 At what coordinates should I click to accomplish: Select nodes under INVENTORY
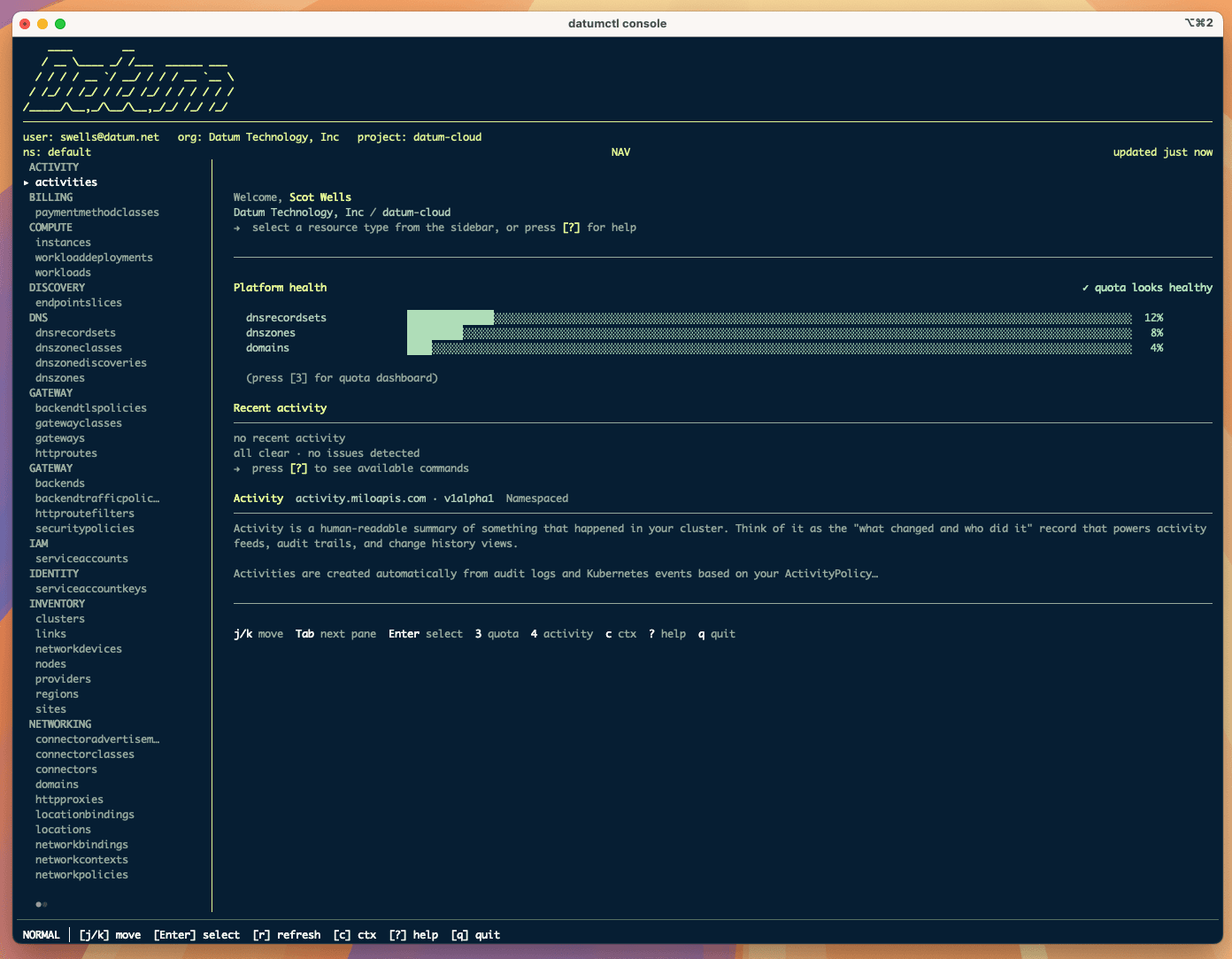click(x=50, y=664)
